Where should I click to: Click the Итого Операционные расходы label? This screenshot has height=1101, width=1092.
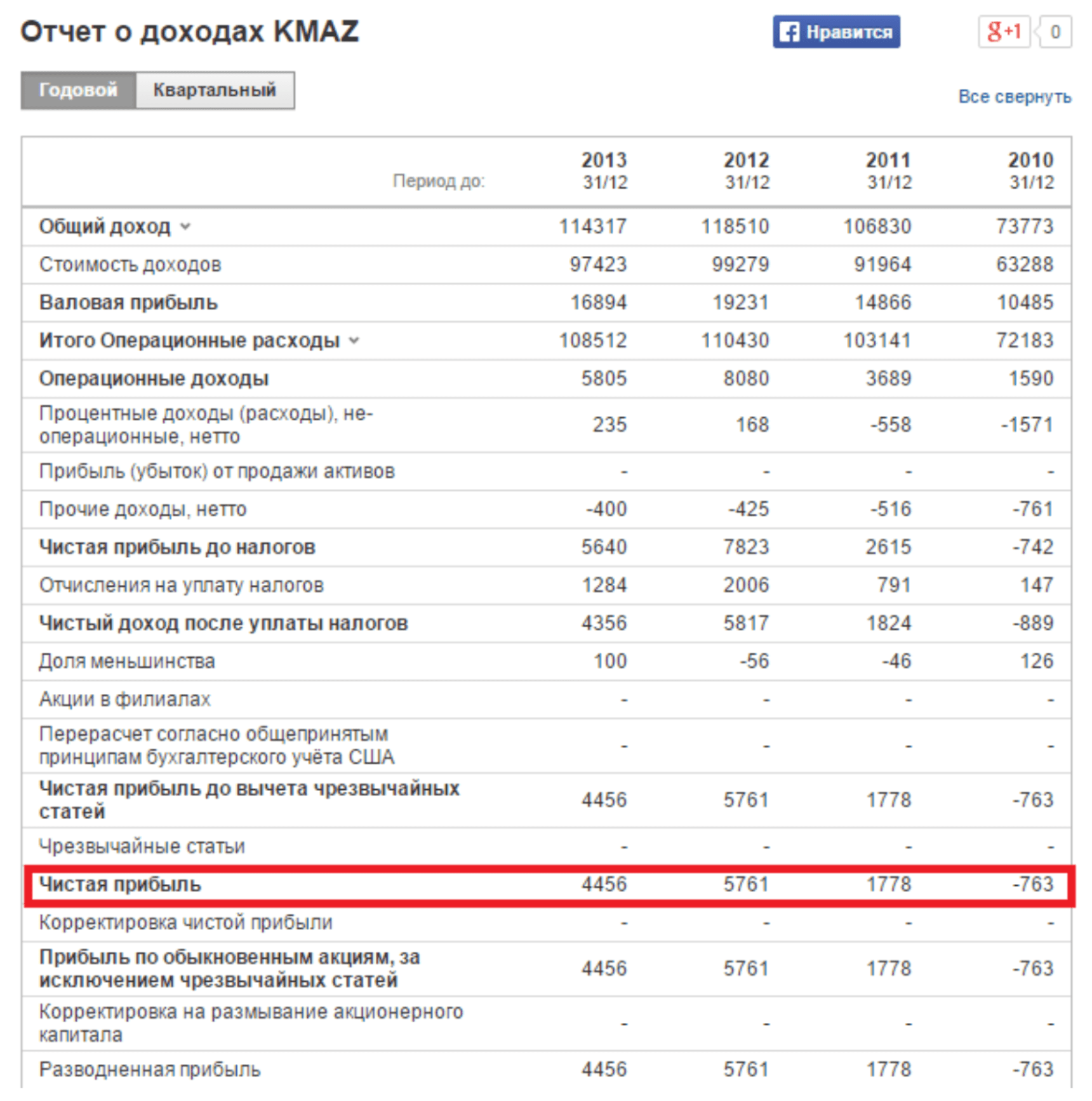tap(189, 341)
